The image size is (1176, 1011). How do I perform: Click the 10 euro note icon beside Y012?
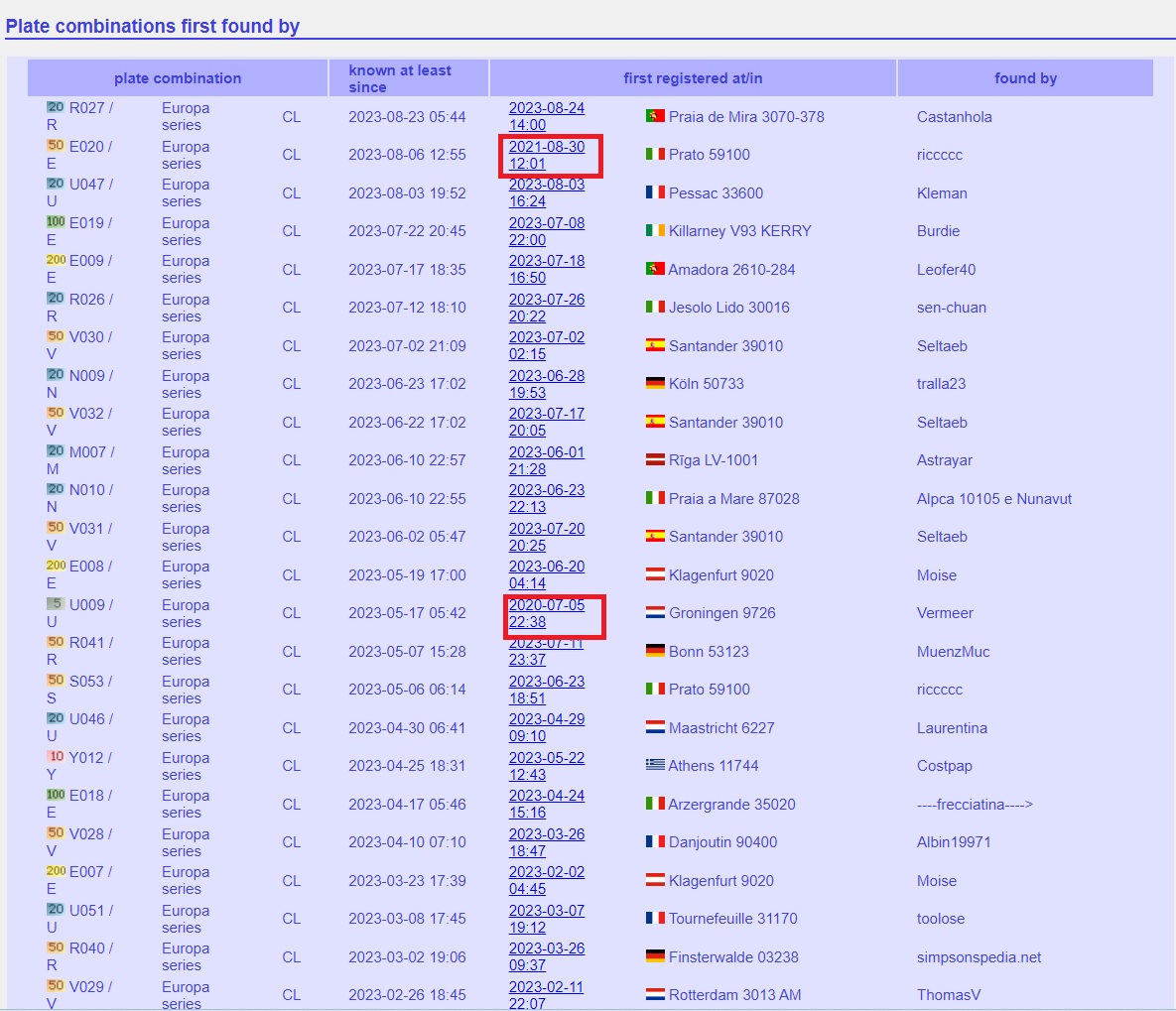(x=56, y=757)
